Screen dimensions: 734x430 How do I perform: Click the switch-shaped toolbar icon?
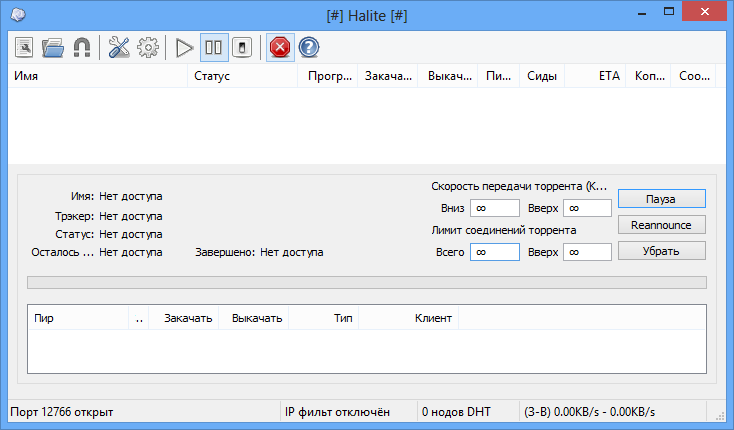point(242,47)
